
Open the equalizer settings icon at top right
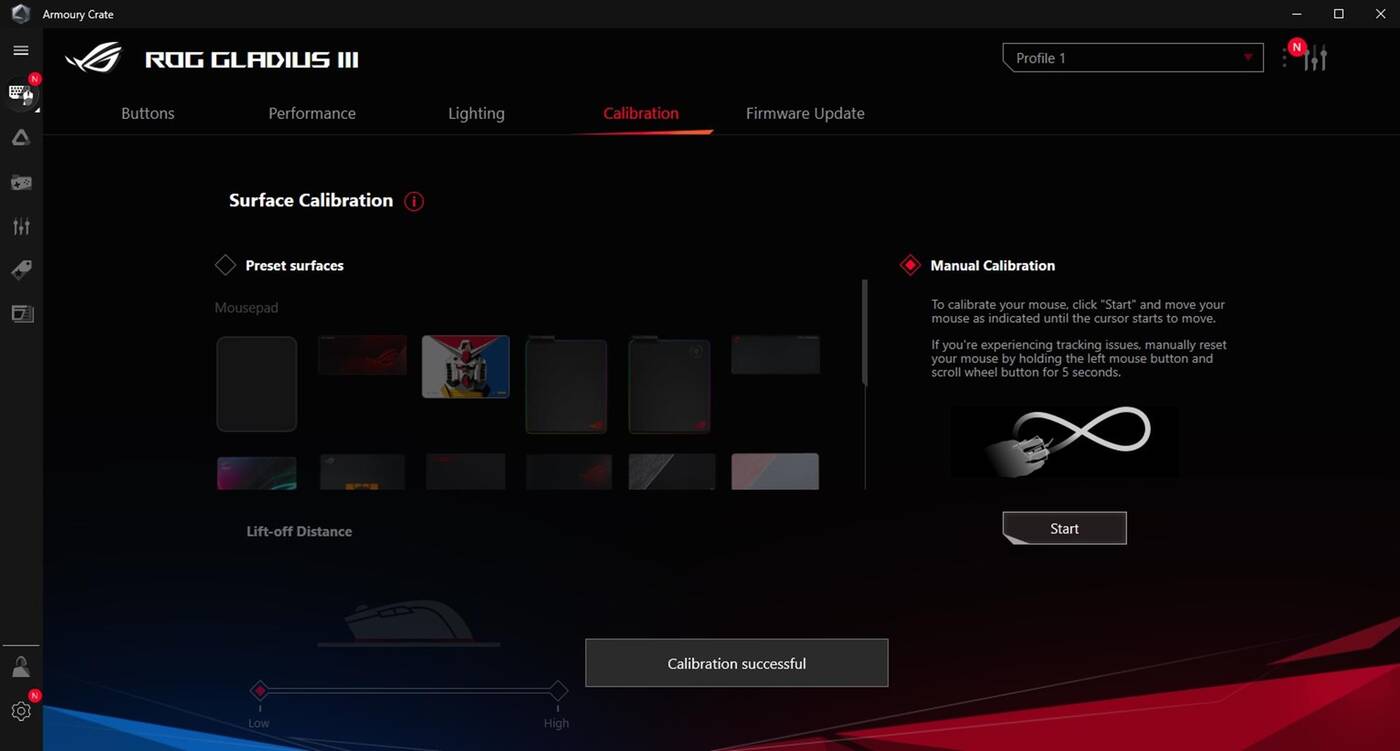(x=1316, y=58)
